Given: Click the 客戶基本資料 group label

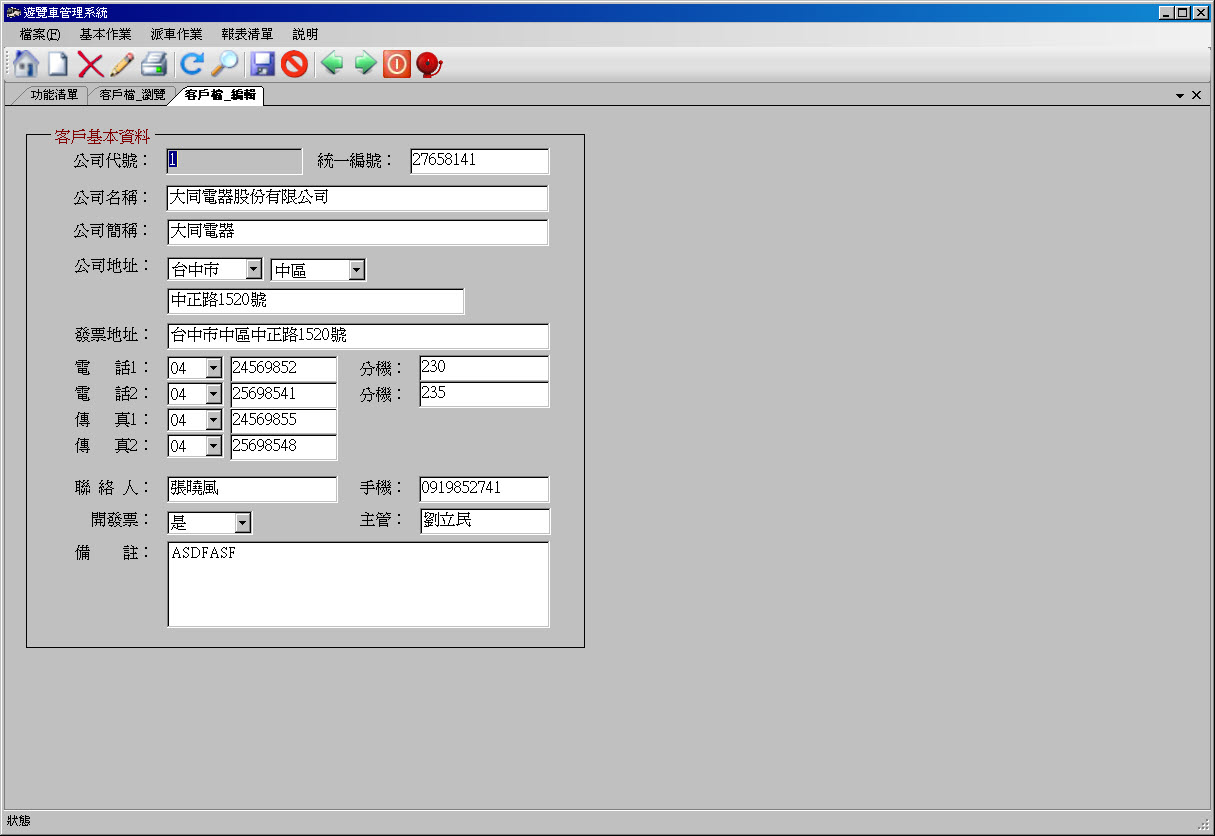Looking at the screenshot, I should point(102,136).
